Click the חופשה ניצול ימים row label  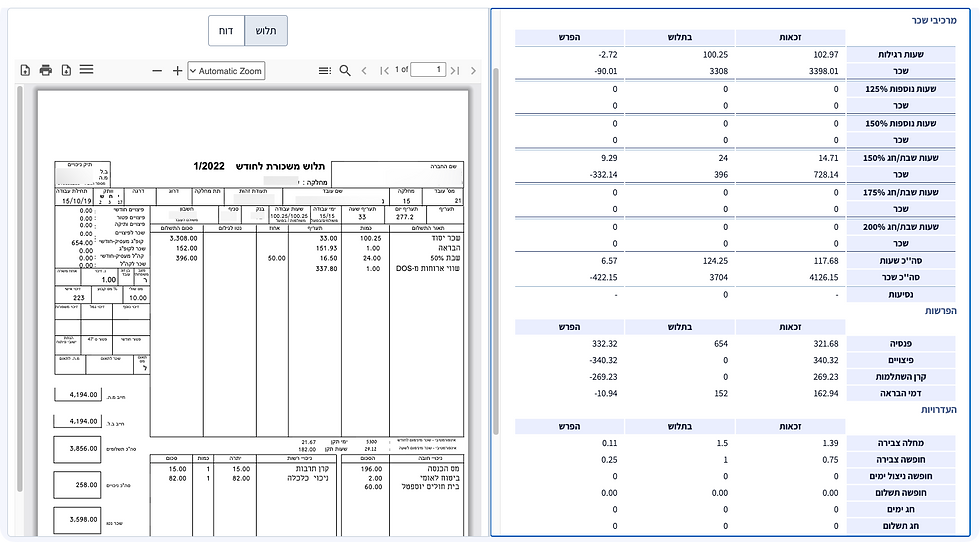901,476
